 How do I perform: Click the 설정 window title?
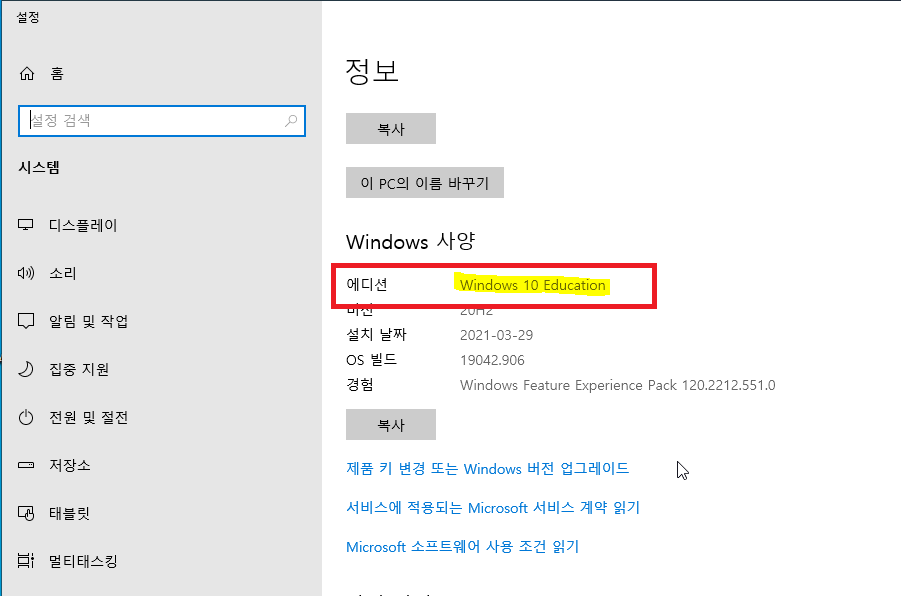tap(28, 17)
